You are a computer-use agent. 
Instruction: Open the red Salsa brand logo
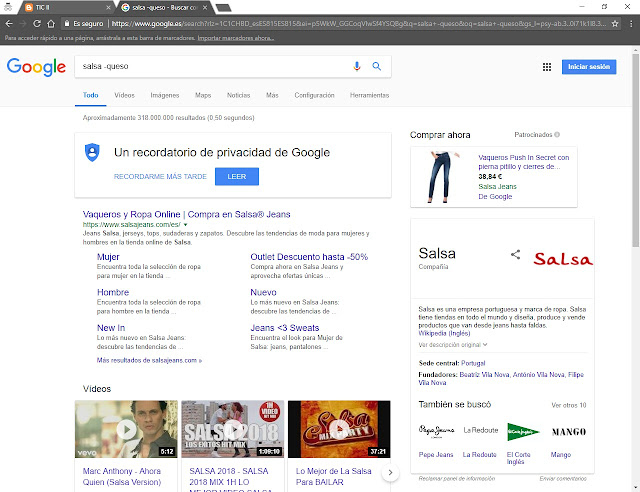(563, 258)
